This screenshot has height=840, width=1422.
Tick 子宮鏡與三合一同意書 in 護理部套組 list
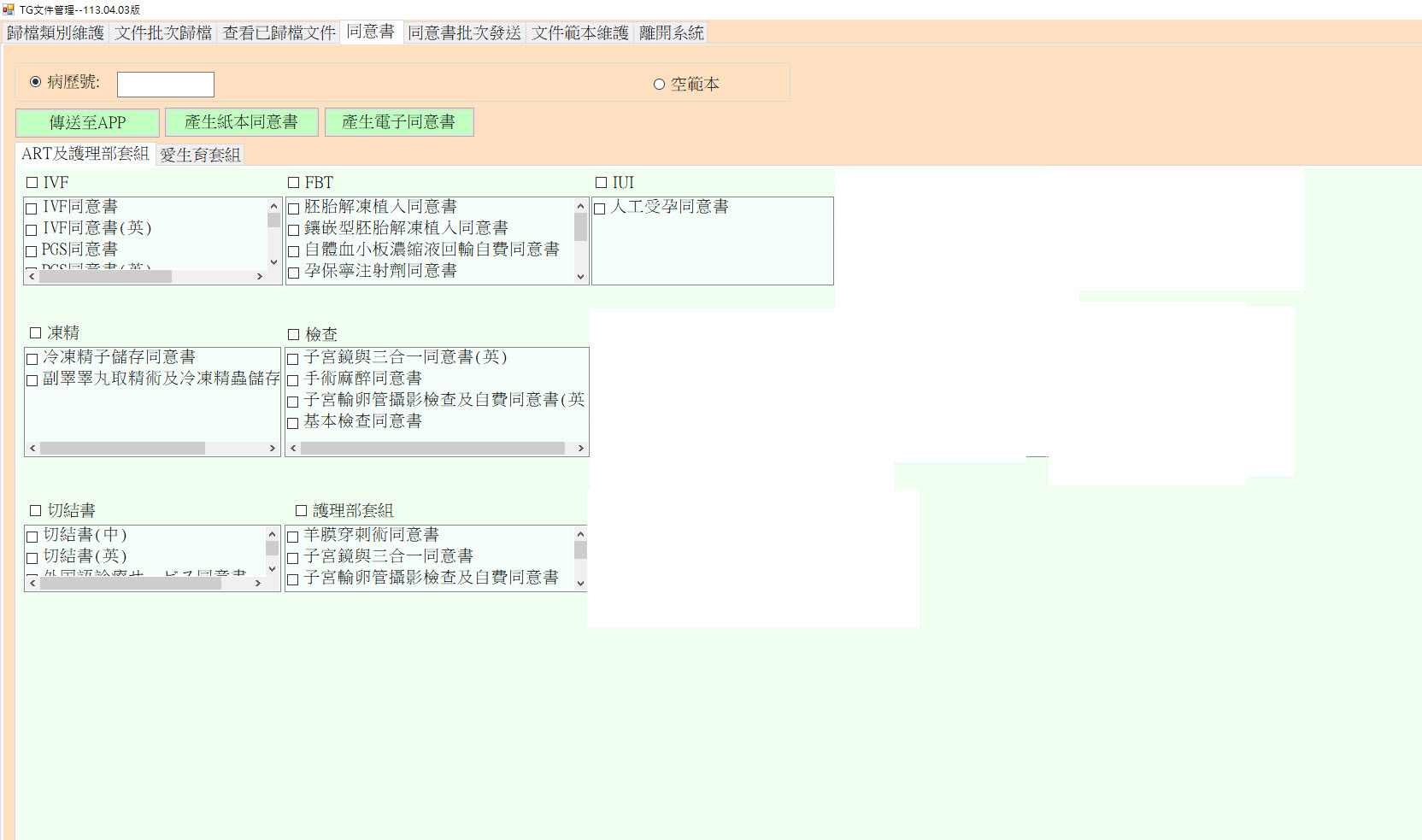pos(292,558)
